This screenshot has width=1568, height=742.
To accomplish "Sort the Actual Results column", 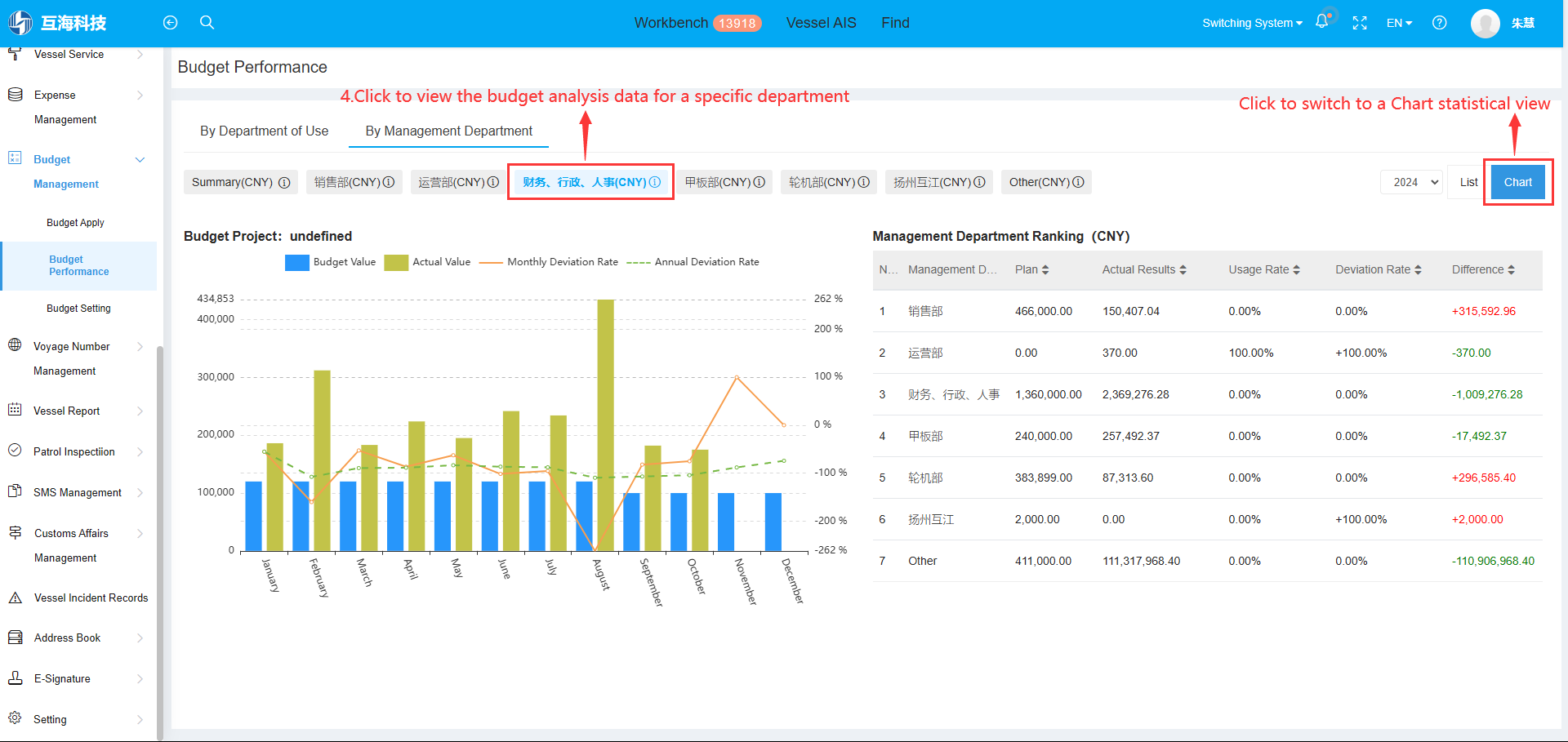I will click(x=1183, y=270).
